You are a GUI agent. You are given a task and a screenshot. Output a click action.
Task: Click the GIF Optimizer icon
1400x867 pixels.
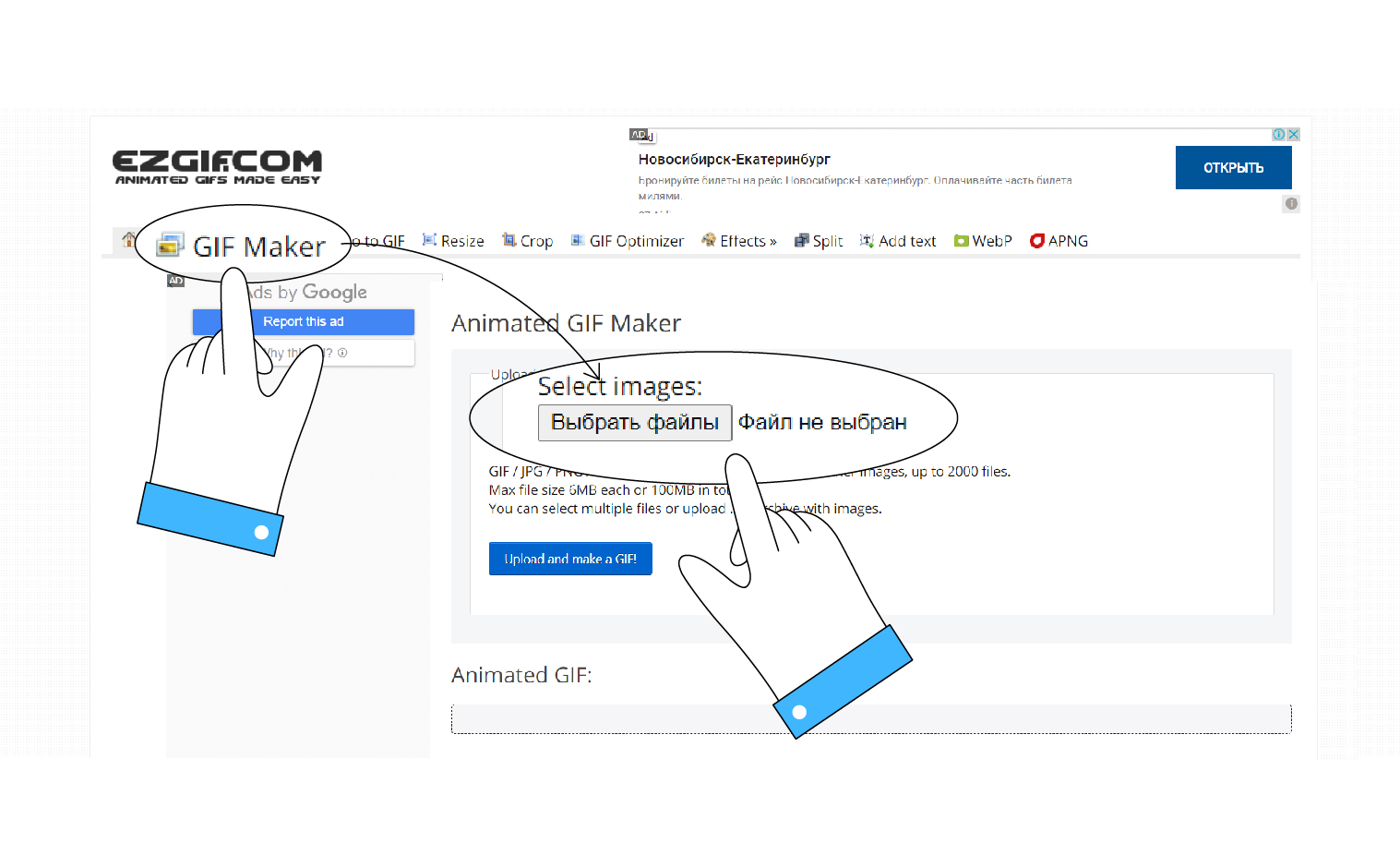click(578, 241)
